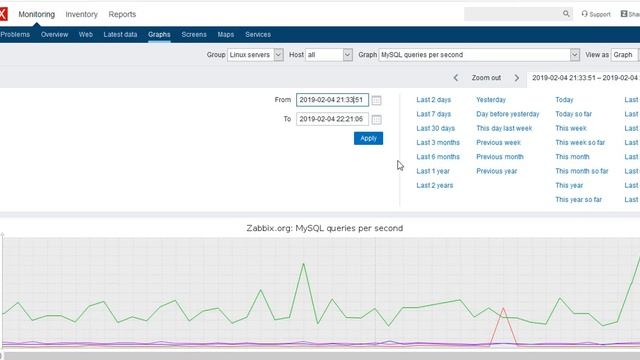Select Last 2 years range
Viewport: 640px width, 360px height.
435,185
